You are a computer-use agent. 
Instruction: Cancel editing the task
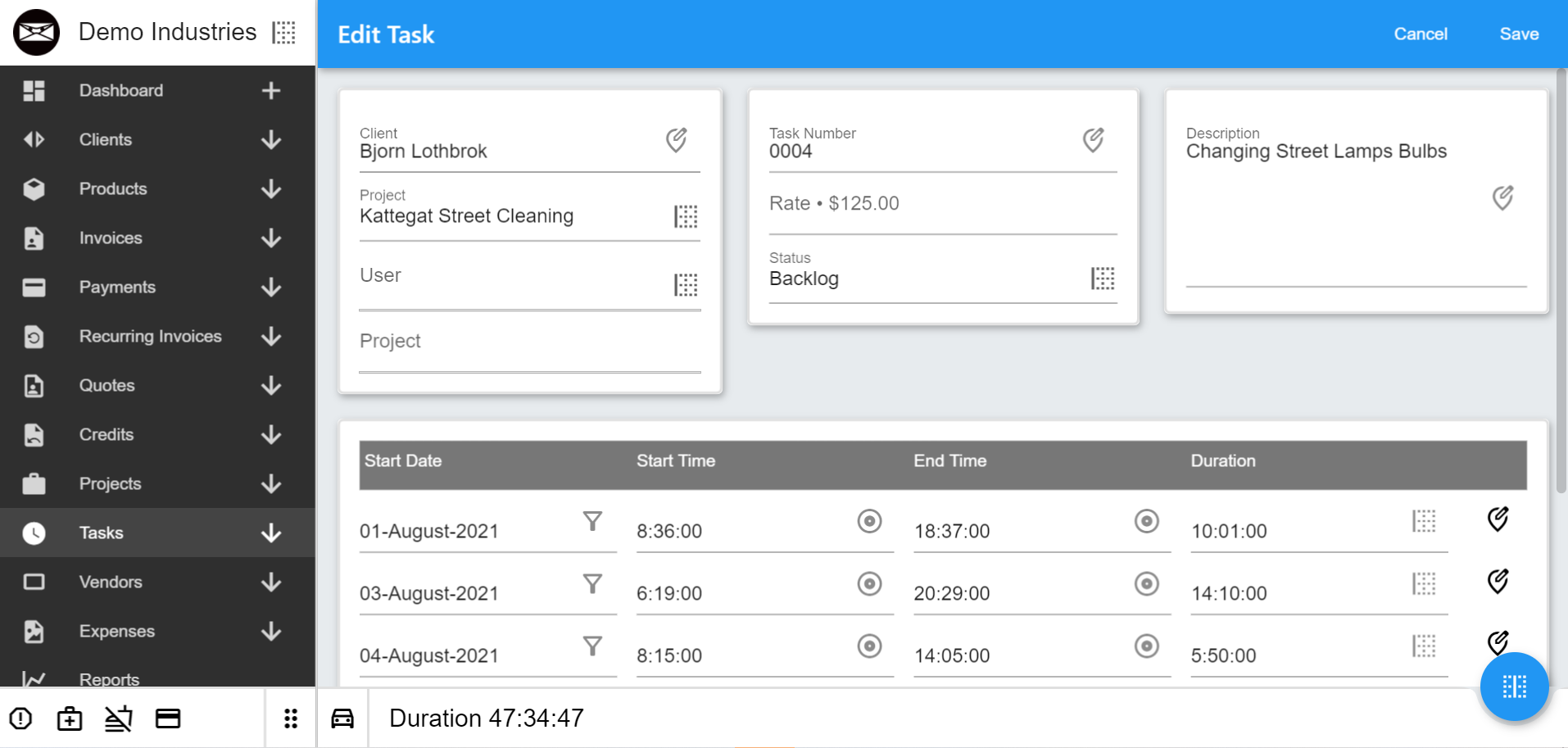click(x=1420, y=34)
